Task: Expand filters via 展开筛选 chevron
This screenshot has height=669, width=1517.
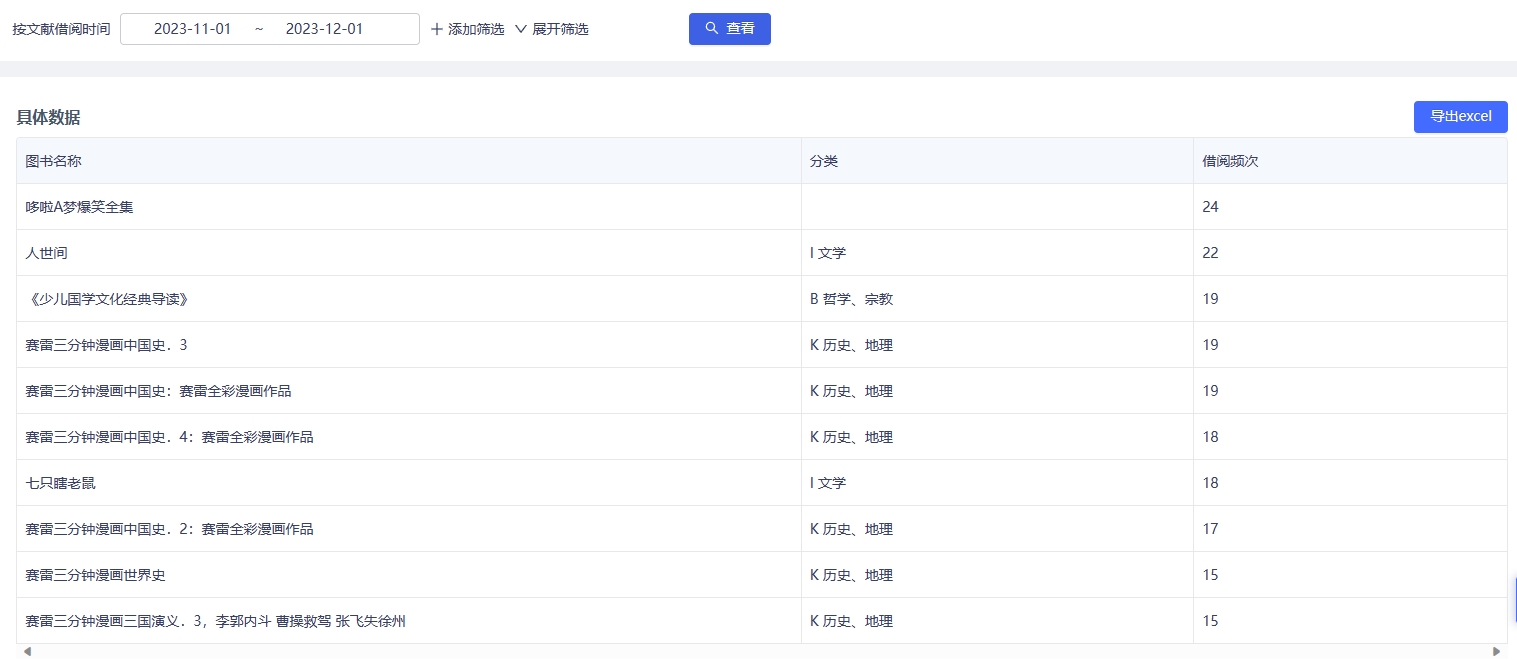Action: click(x=520, y=29)
